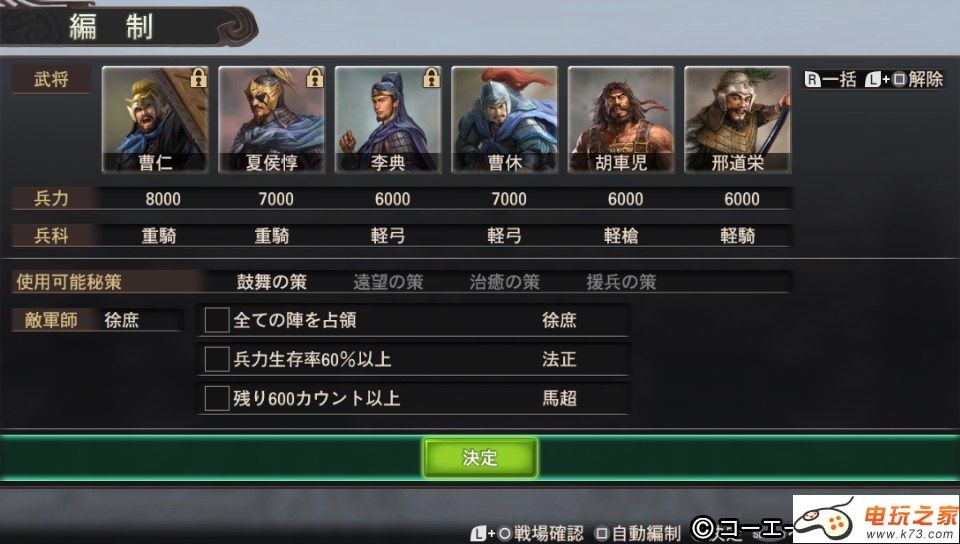Choose the 邢道栄 officer card
Viewport: 960px width, 544px height.
coord(737,119)
